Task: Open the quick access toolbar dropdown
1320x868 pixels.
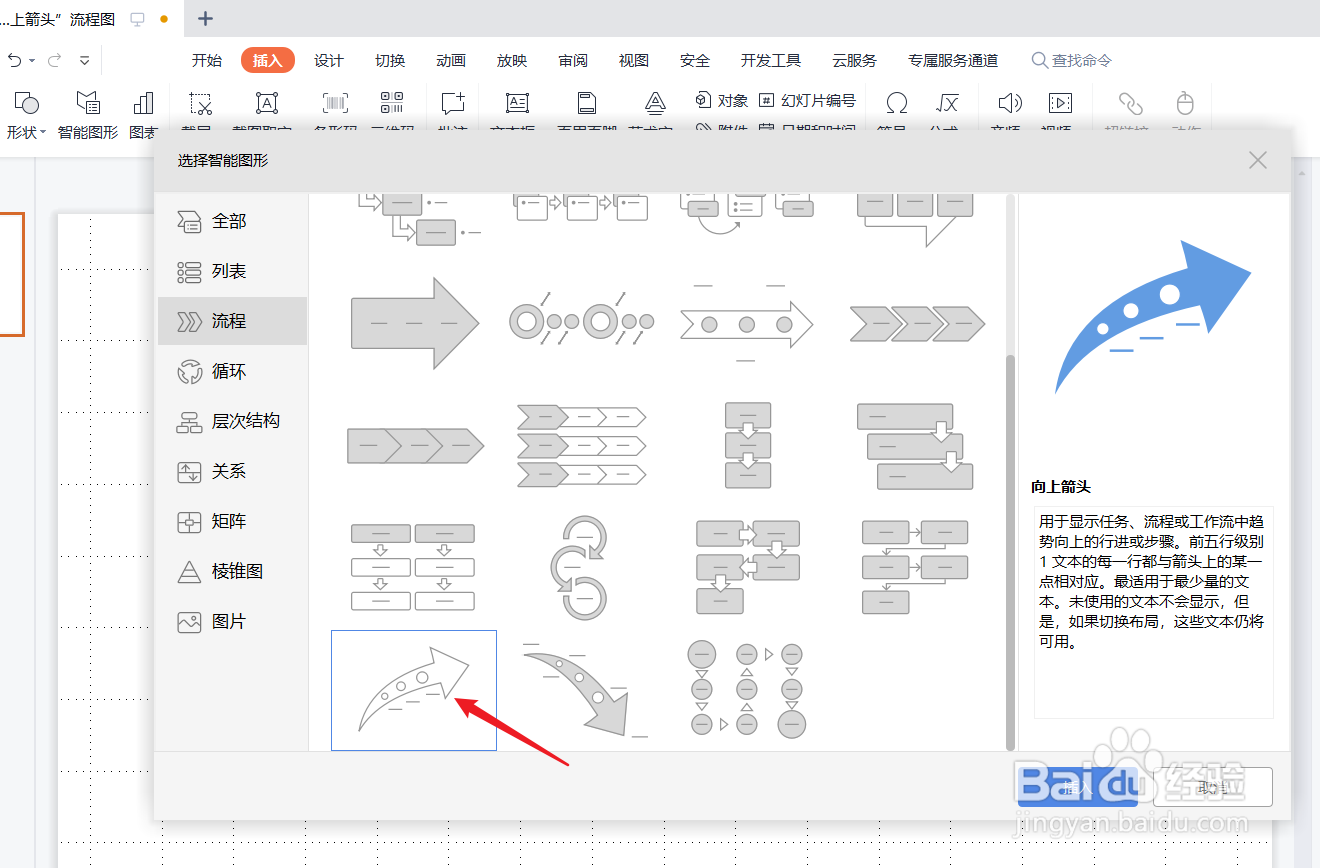Action: [84, 60]
